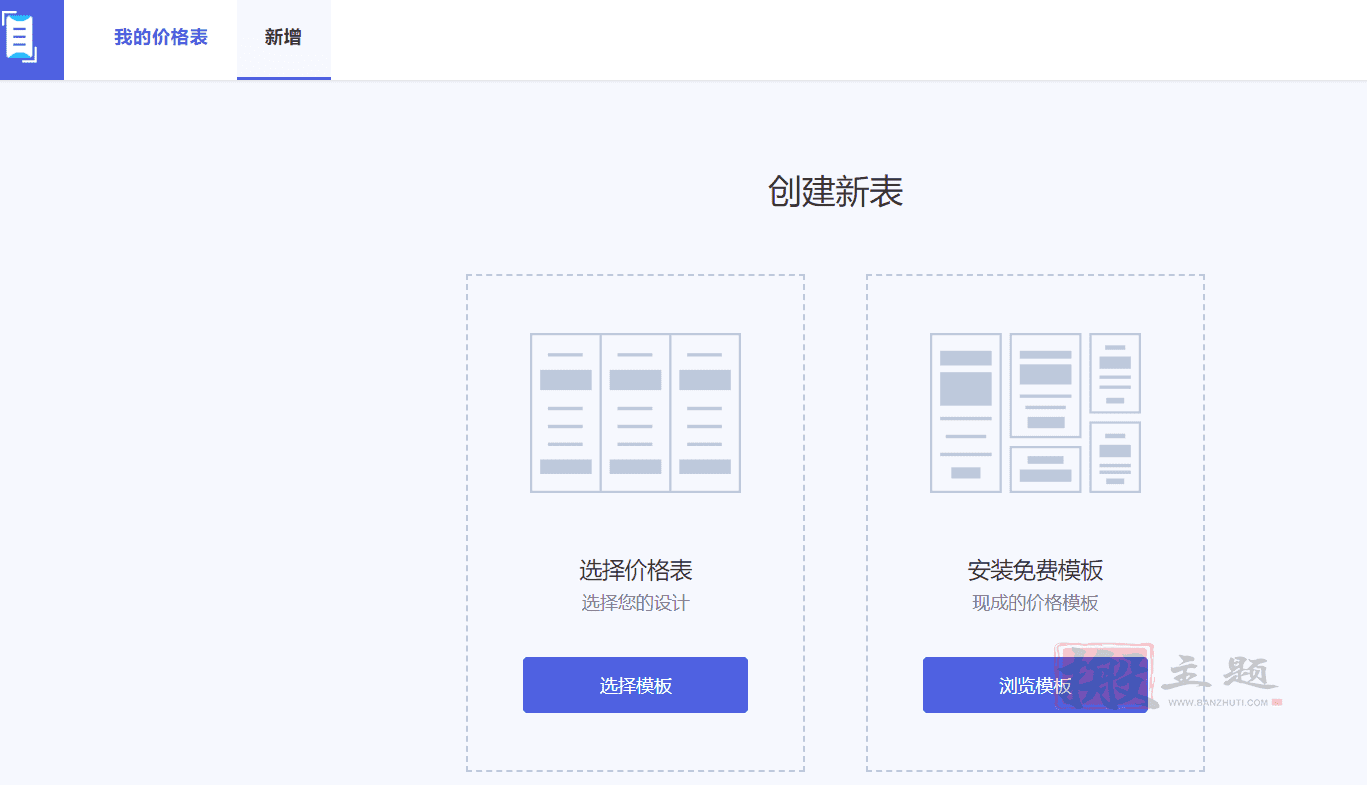Click the 选择模板 button
Screen dimensions: 1367x785
(x=635, y=685)
